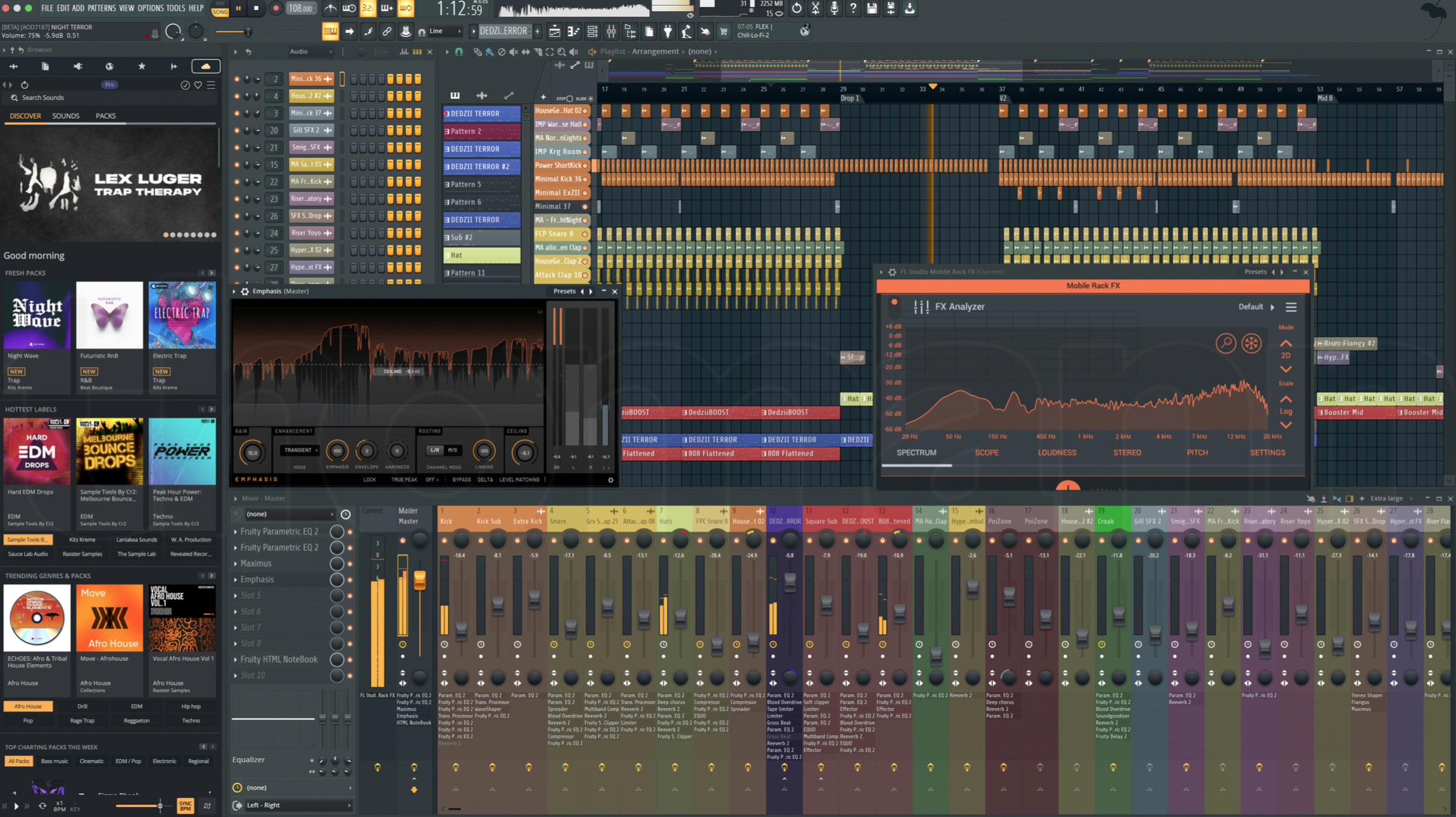Open the channel rack view button
1456x817 pixels.
point(592,31)
